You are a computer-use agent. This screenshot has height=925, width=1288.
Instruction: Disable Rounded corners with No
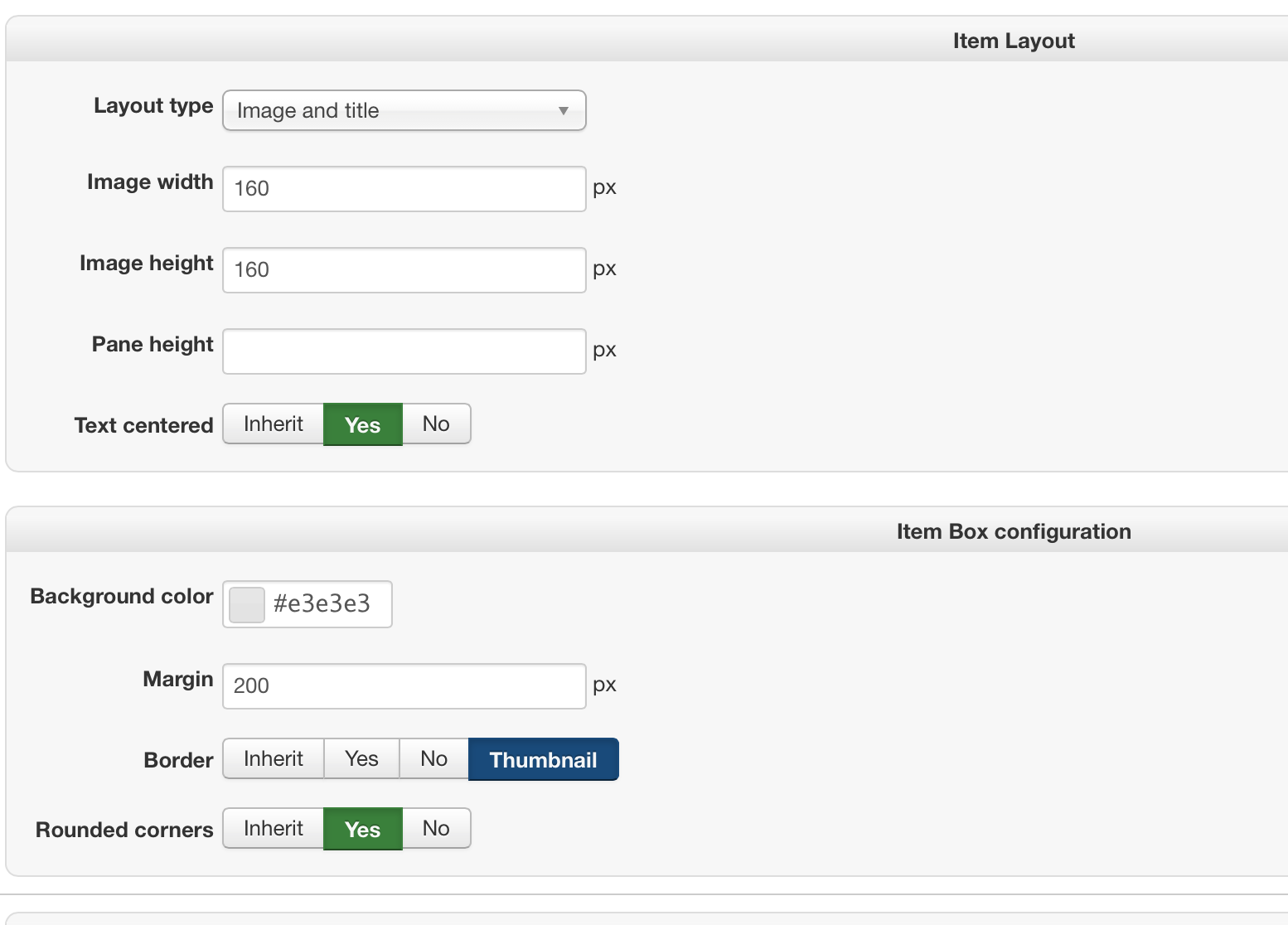tap(436, 829)
